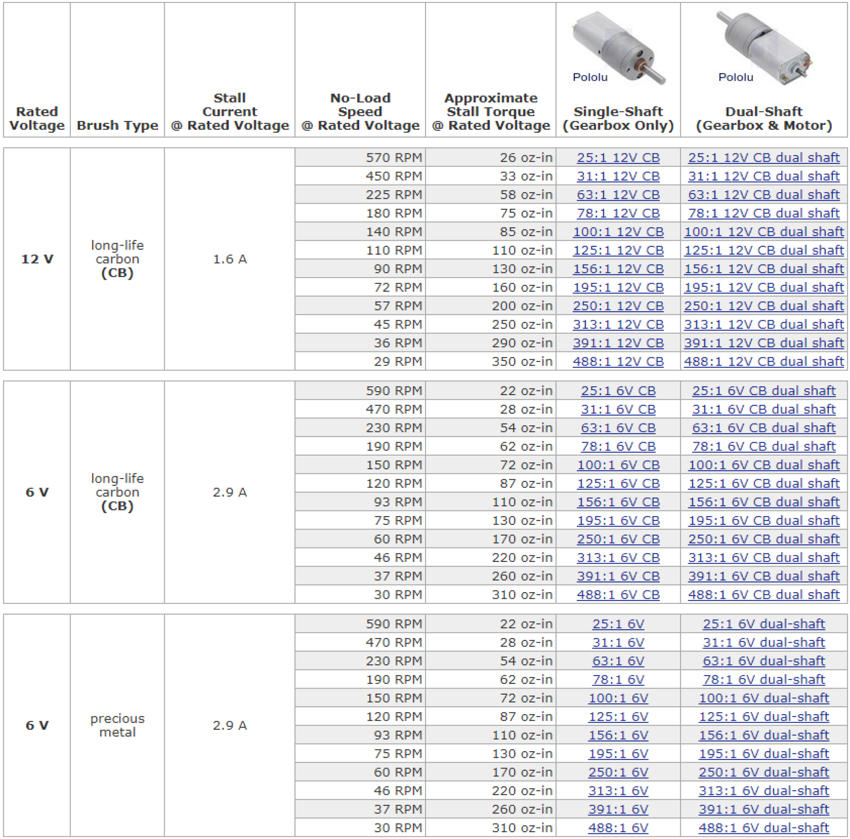Viewport: 850px width, 839px height.
Task: Open the 31:1 12V CB link
Action: pos(618,176)
